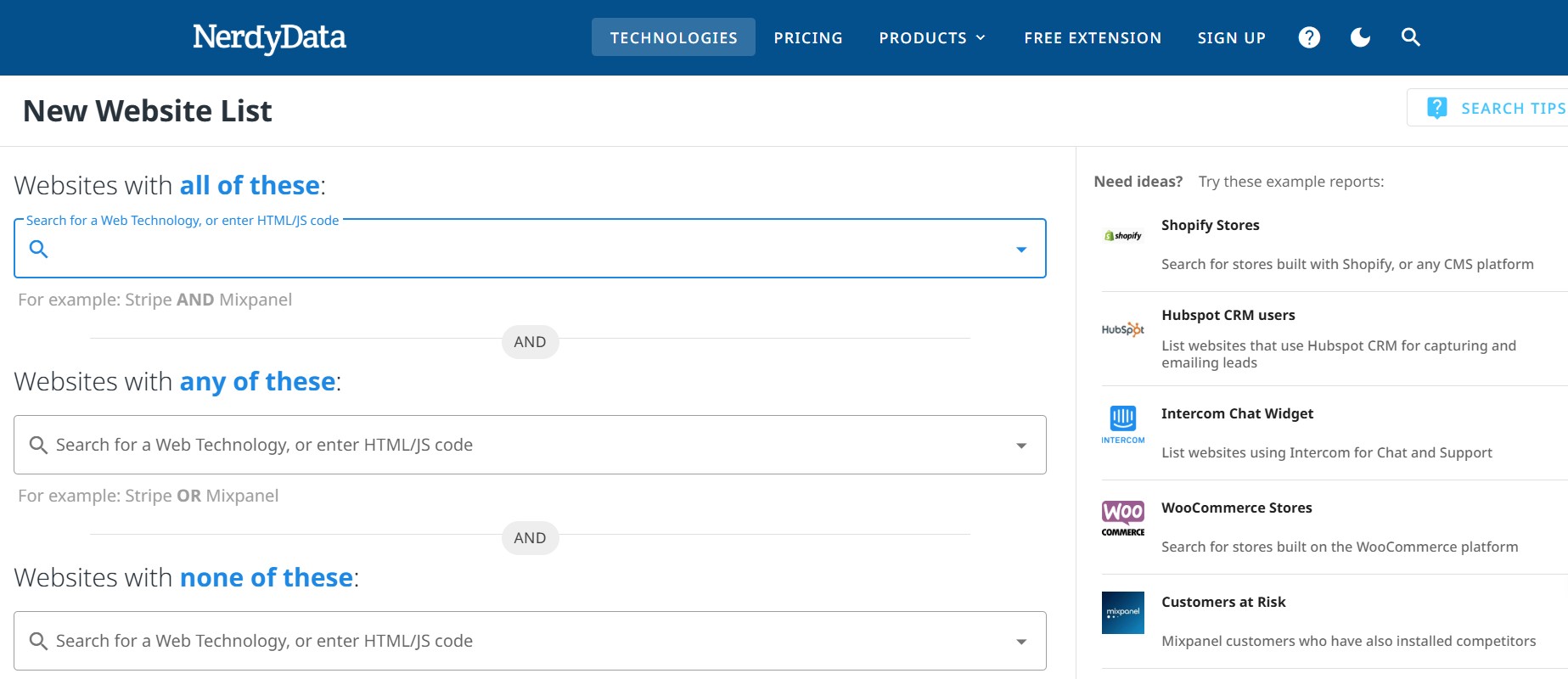This screenshot has width=1568, height=679.
Task: Expand the 'none of these' dropdown arrow
Action: [1021, 642]
